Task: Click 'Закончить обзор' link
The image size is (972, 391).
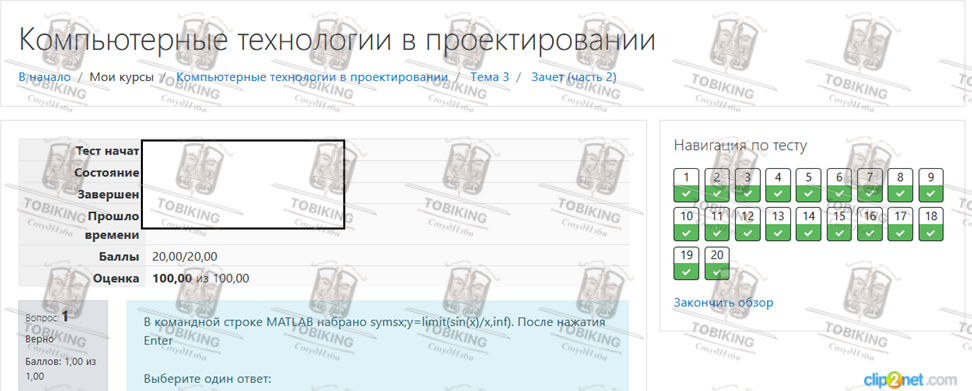Action: click(723, 303)
